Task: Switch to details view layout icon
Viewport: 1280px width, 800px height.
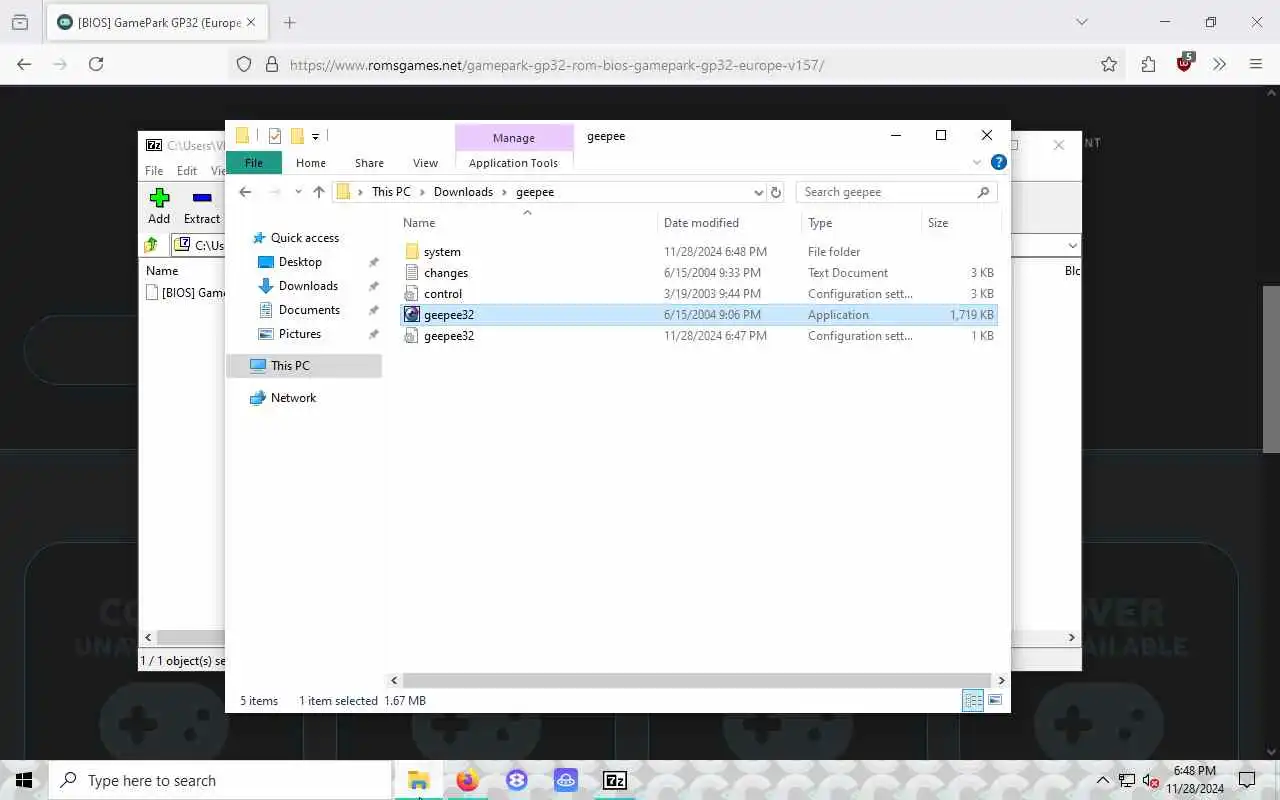Action: [x=972, y=700]
